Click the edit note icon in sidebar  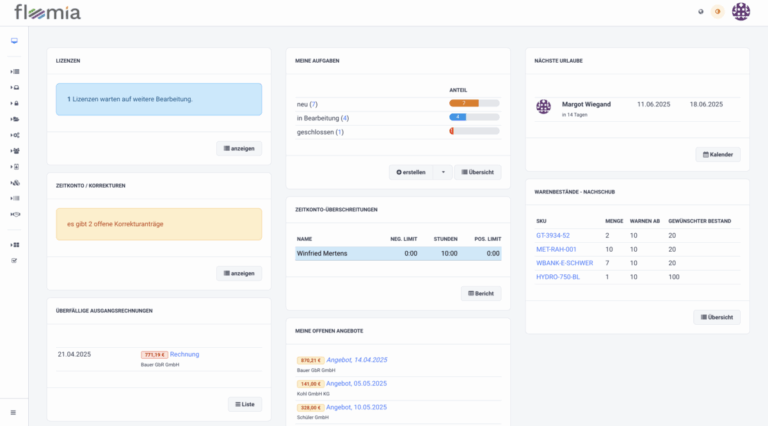coord(14,260)
